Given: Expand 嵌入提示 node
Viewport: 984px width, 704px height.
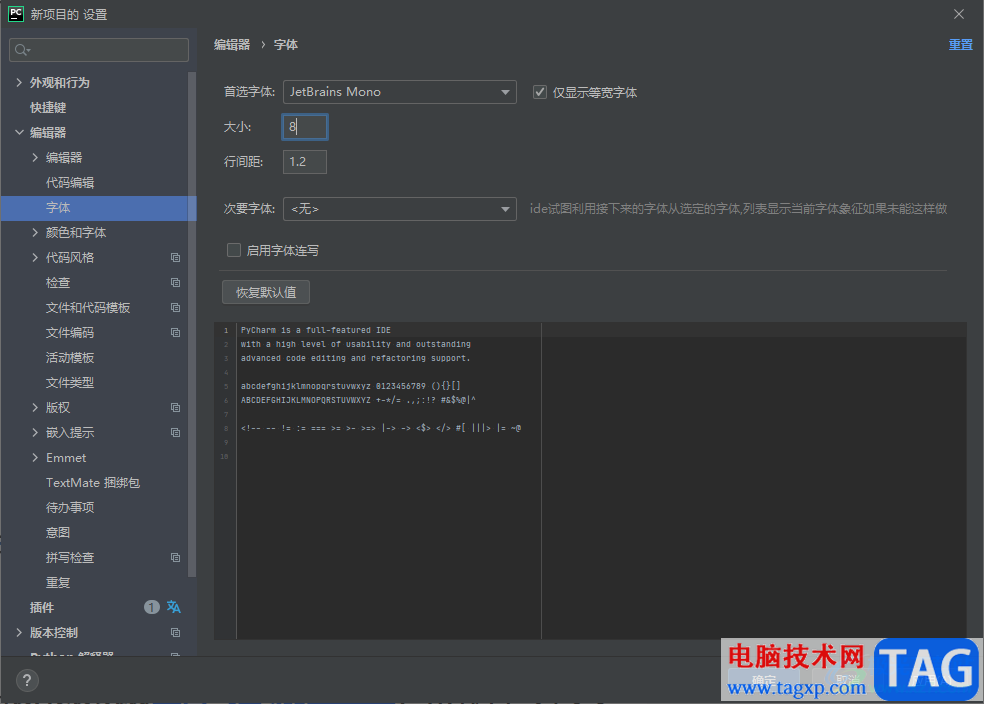Looking at the screenshot, I should coord(35,433).
